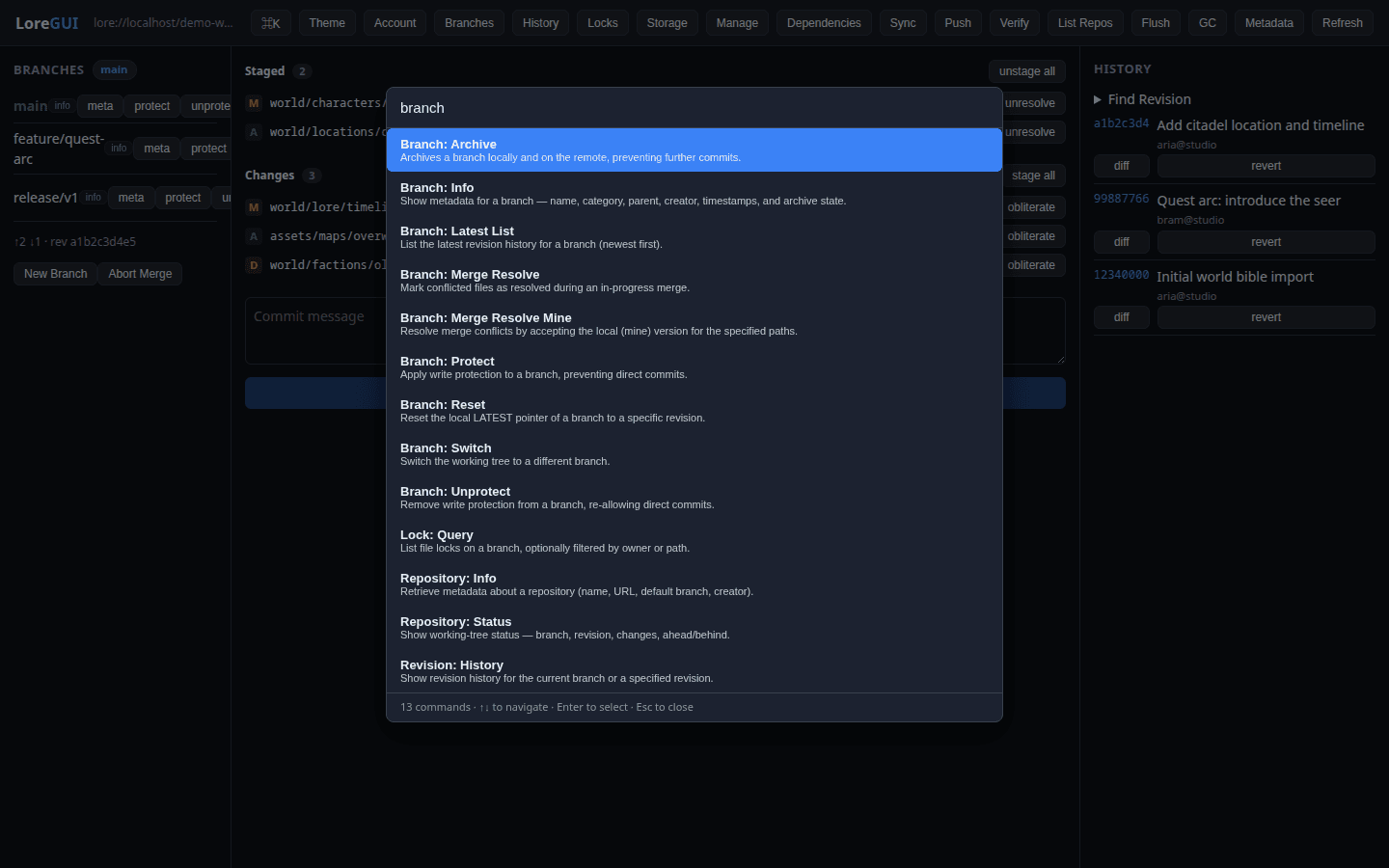Click the Refresh toolbar button
The image size is (1389, 868).
[1343, 23]
